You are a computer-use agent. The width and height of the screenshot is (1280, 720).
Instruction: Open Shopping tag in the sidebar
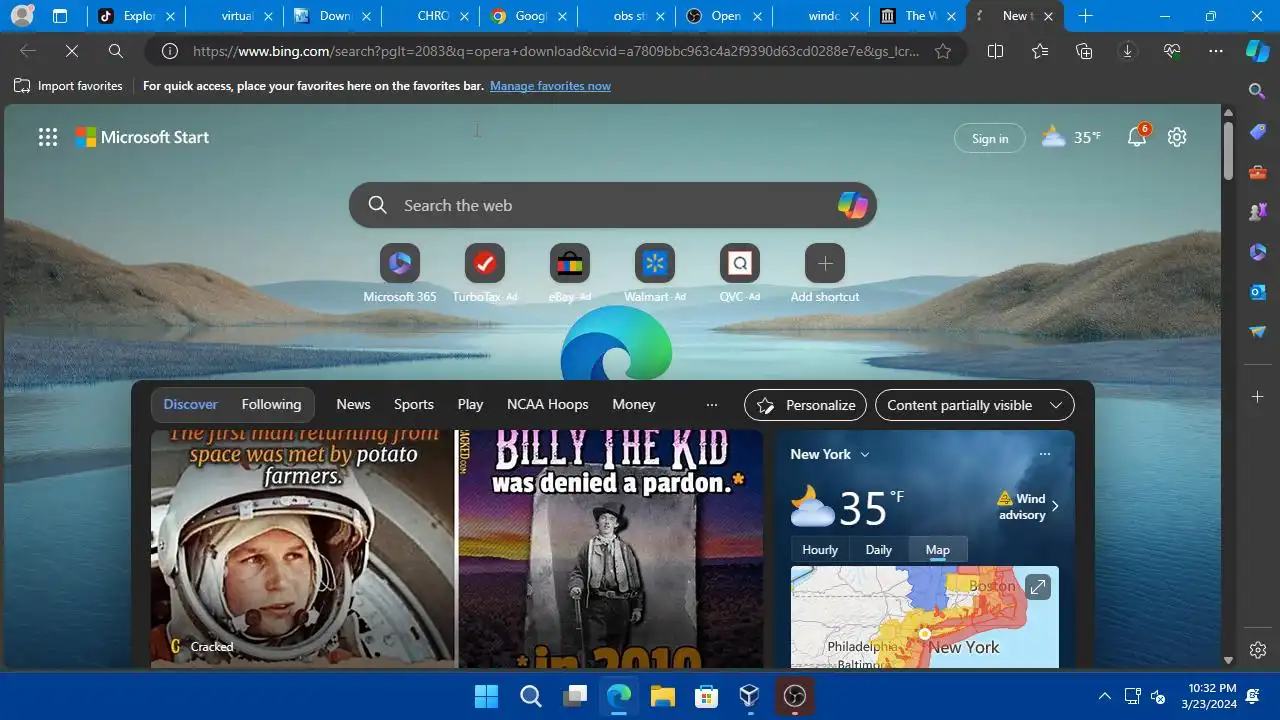tap(1258, 132)
